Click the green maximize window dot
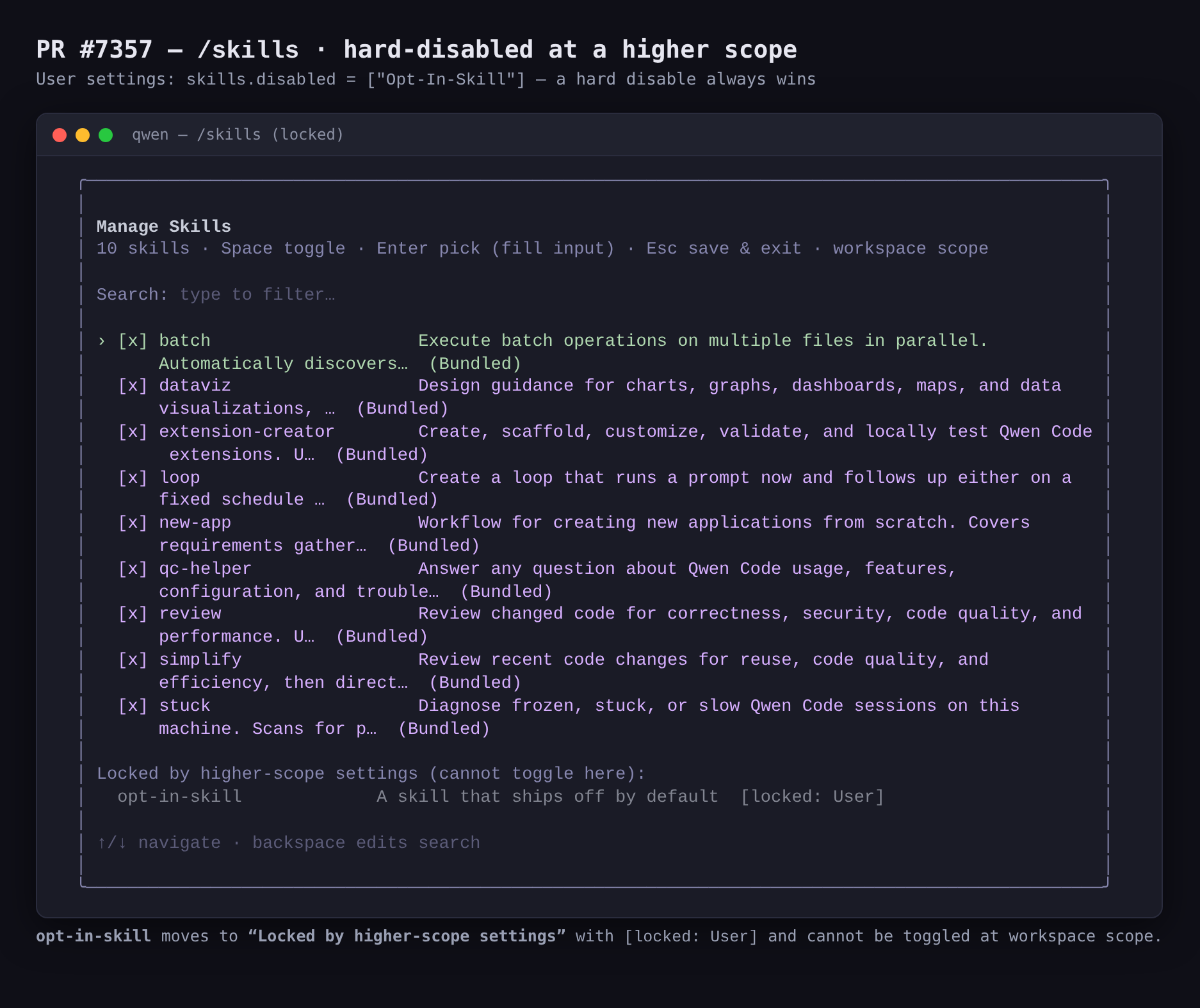Viewport: 1200px width, 1008px height. pos(106,135)
